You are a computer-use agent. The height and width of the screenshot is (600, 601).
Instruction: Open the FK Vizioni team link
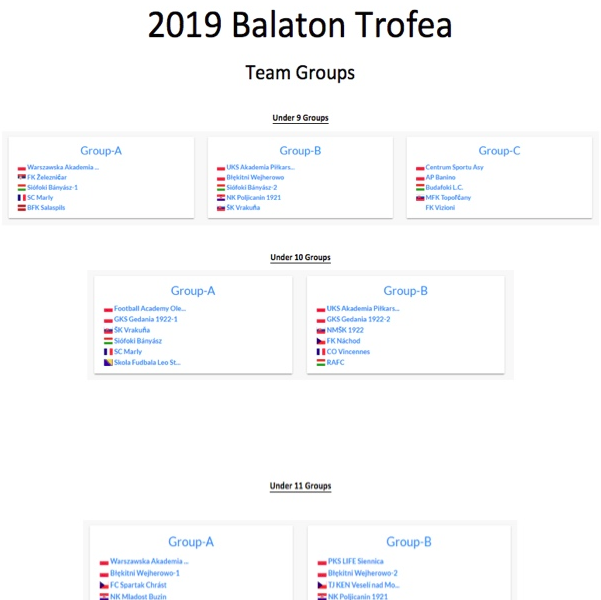[x=440, y=208]
